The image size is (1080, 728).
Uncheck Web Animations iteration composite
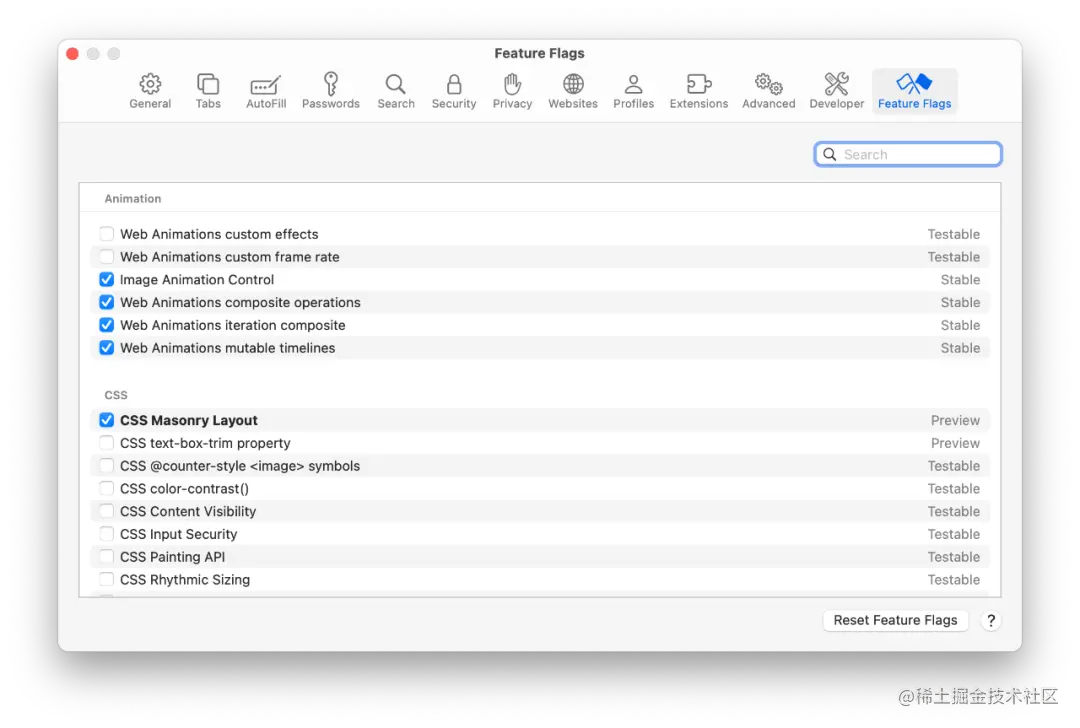tap(107, 325)
